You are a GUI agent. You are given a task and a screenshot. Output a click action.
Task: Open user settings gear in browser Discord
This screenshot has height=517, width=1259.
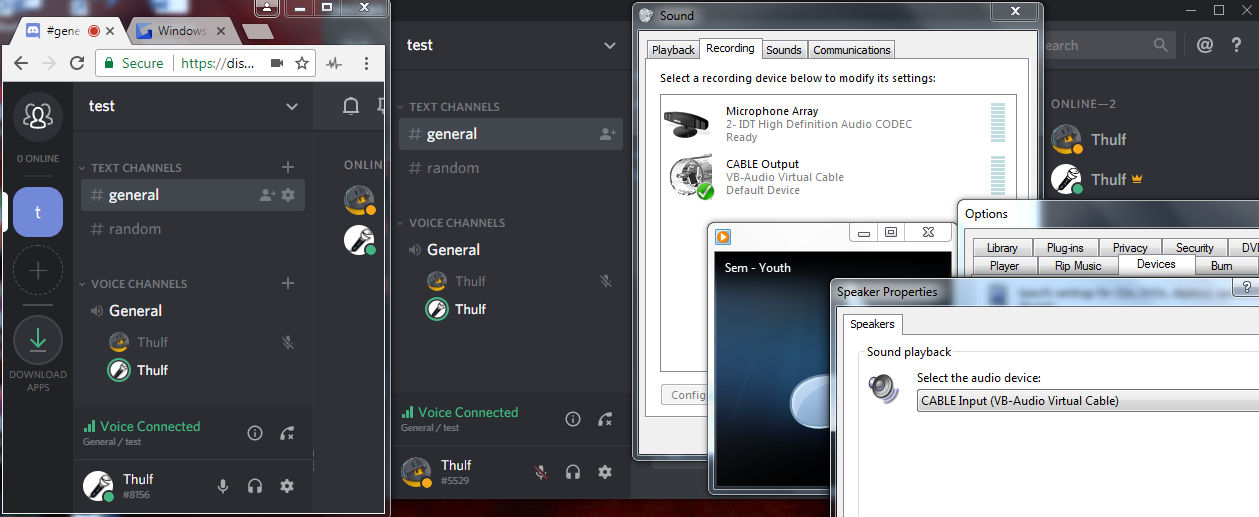tap(287, 486)
